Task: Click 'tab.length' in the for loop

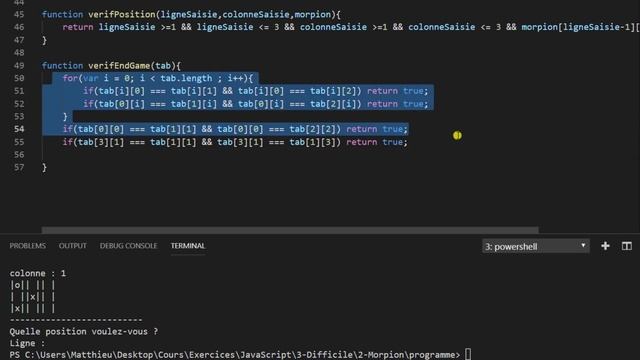Action: click(x=186, y=78)
